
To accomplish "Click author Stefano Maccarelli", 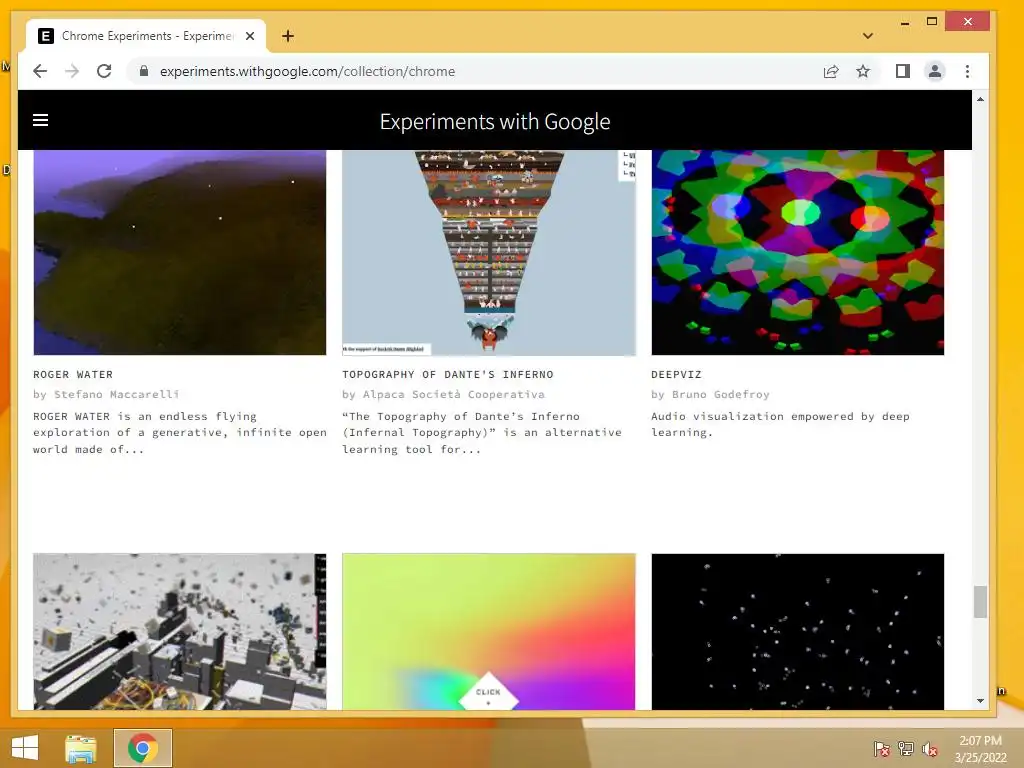I will pyautogui.click(x=116, y=394).
